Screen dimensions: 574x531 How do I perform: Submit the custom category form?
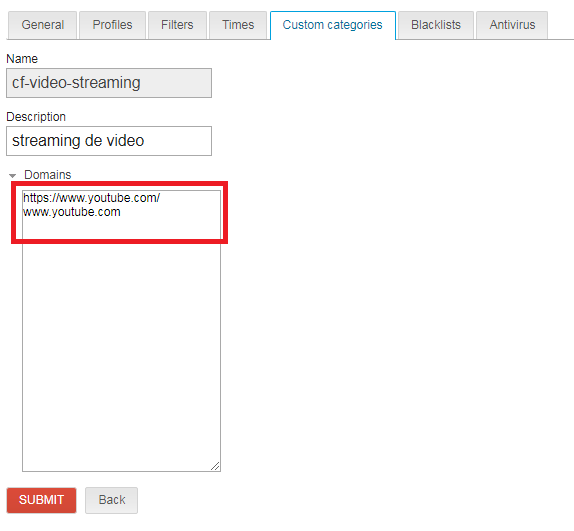click(41, 500)
